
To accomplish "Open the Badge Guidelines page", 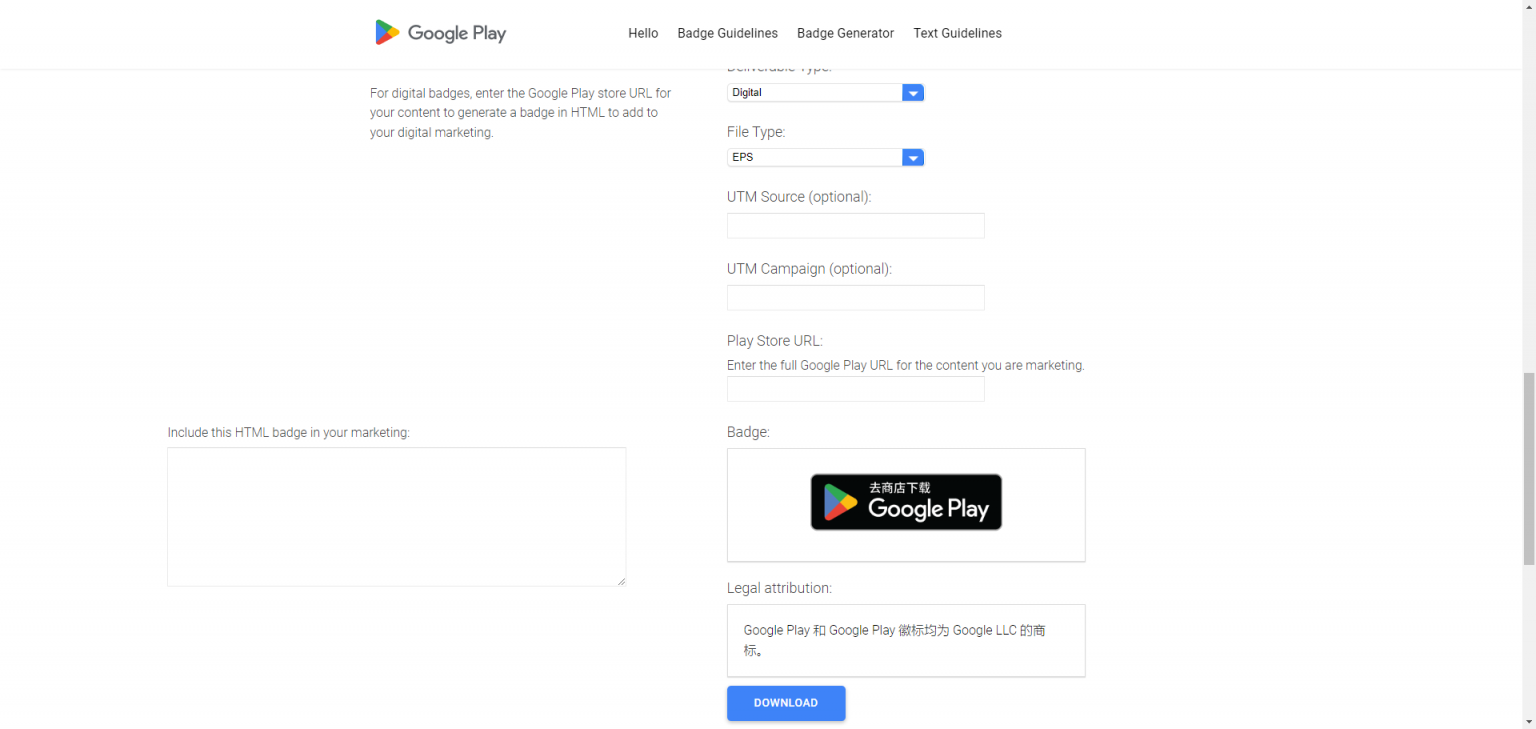I will coord(727,33).
